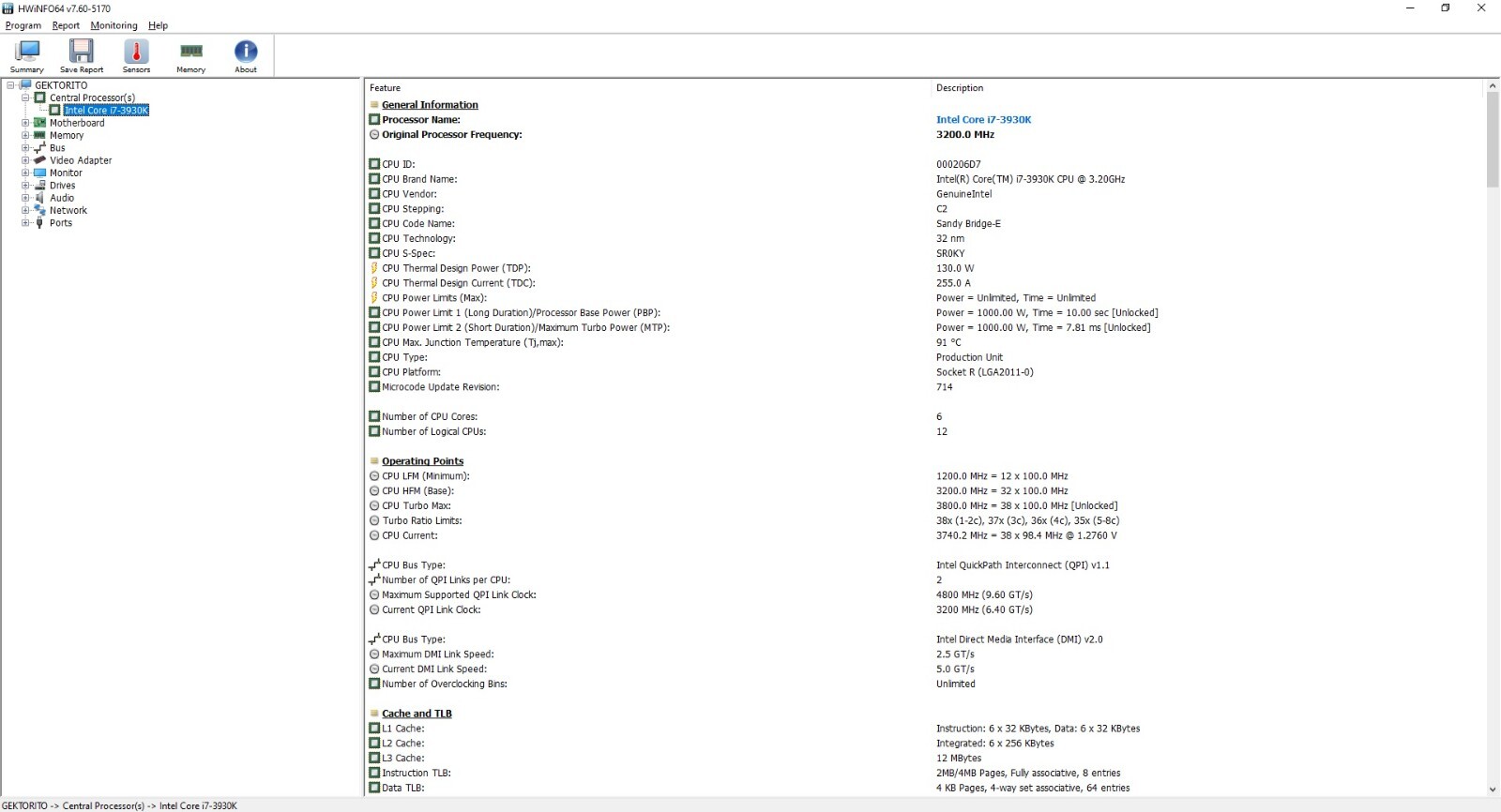Screen dimensions: 1501x812
Task: Click the Thermal Design Current lightning icon
Action: pos(374,283)
